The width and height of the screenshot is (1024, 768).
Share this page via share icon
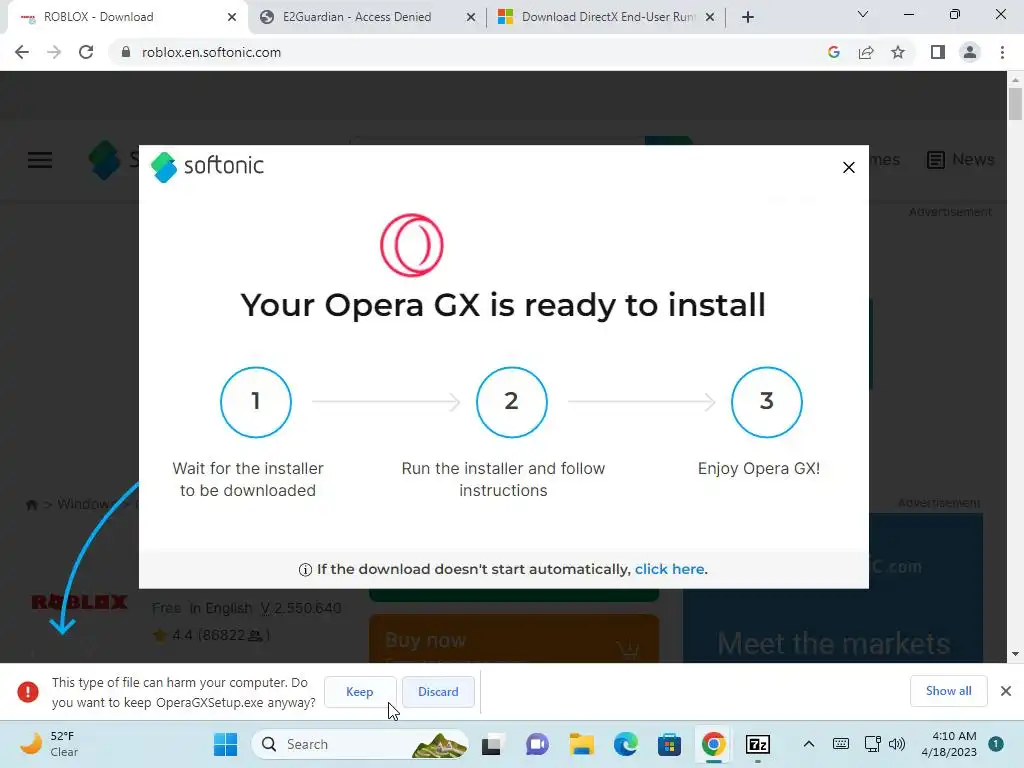(x=866, y=52)
